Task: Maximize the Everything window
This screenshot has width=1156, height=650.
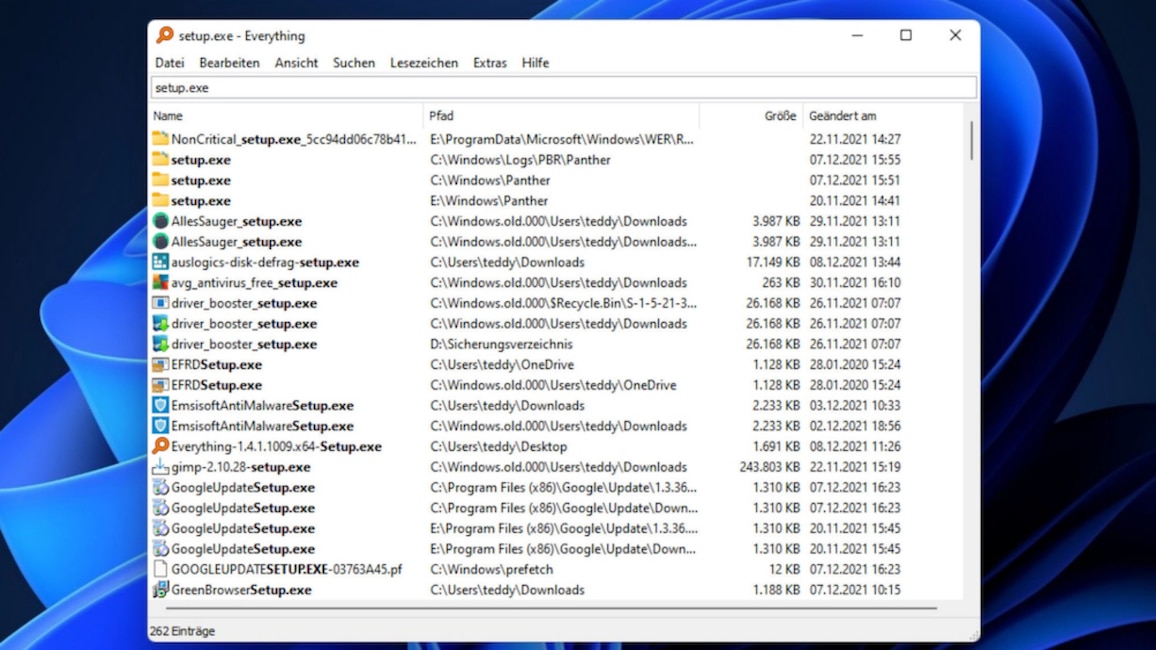Action: pos(906,35)
